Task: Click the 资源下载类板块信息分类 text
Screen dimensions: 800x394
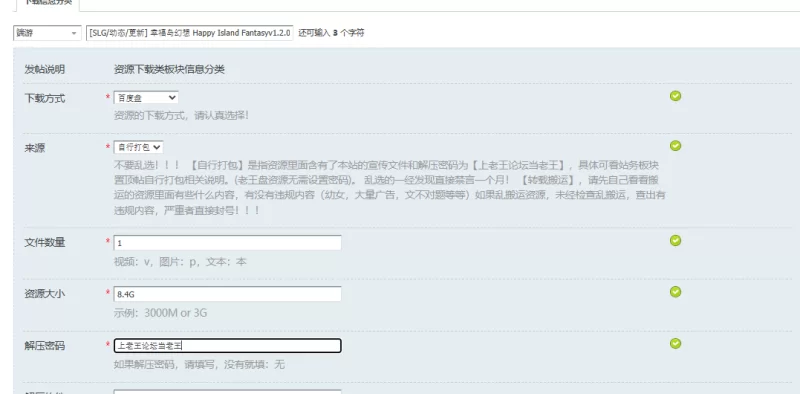Action: click(x=169, y=70)
